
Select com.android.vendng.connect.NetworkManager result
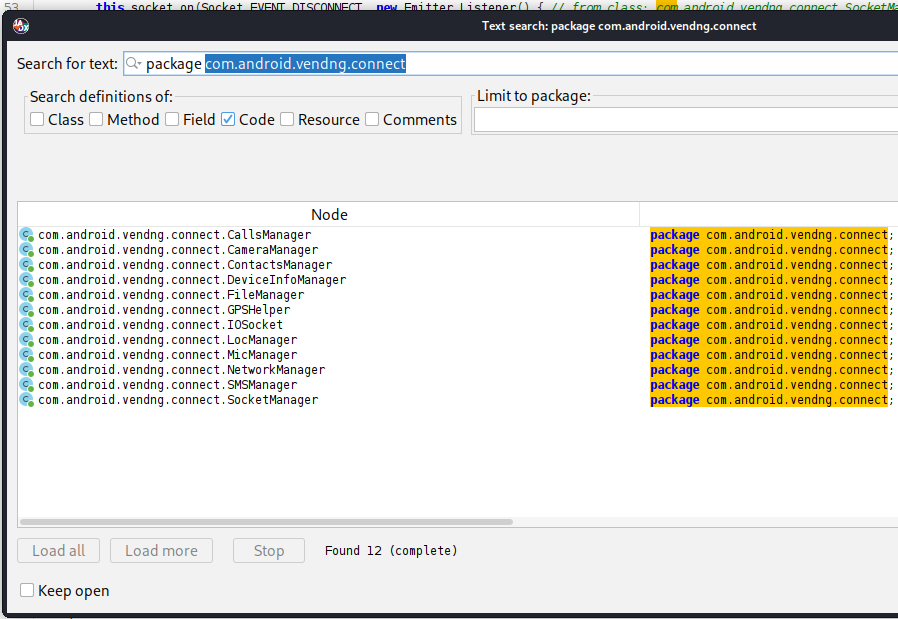[x=182, y=370]
